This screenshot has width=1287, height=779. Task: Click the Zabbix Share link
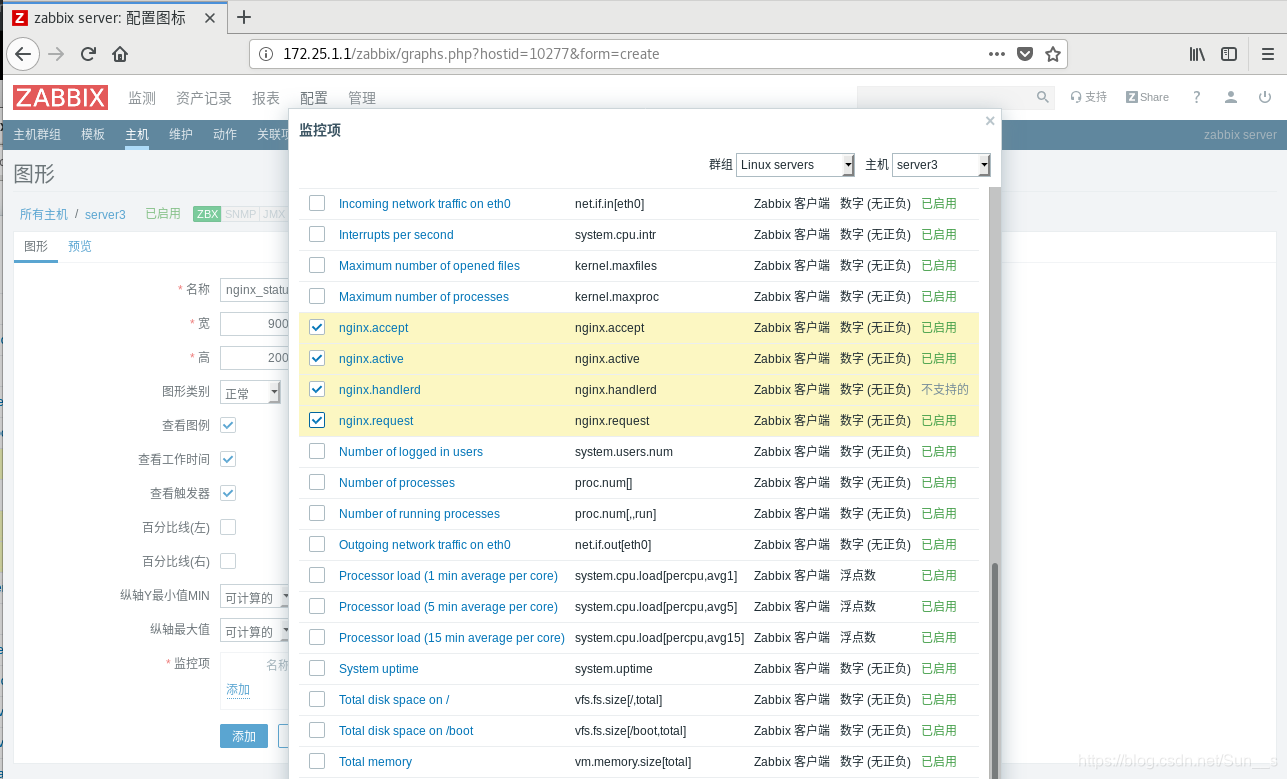coord(1147,97)
